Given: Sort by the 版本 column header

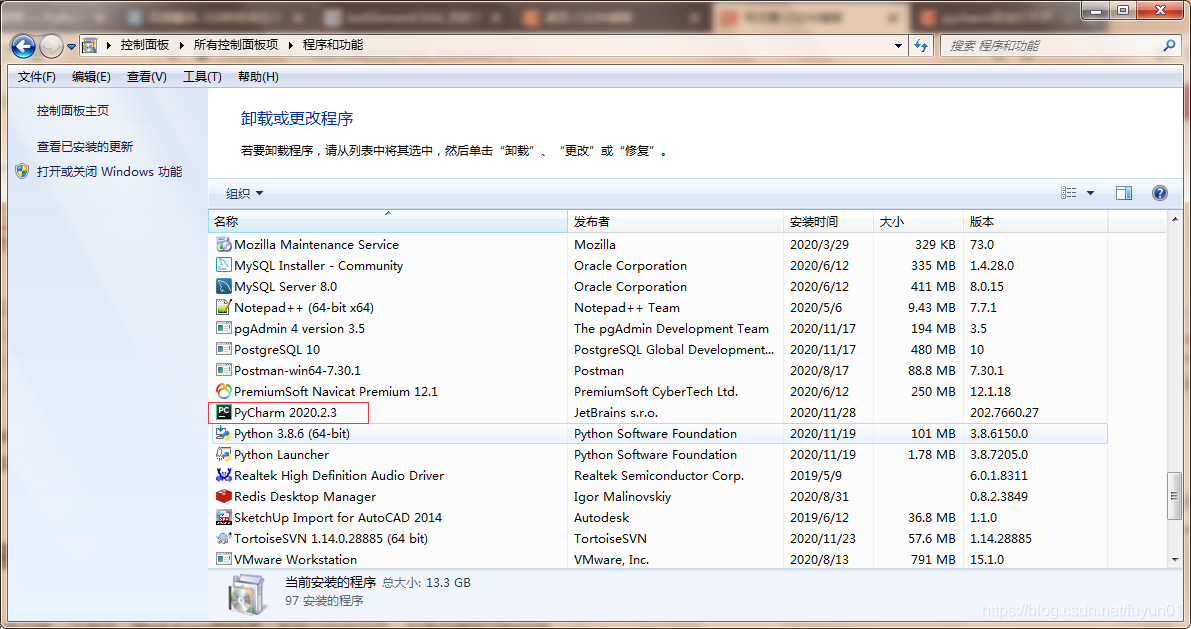Looking at the screenshot, I should (x=1036, y=222).
